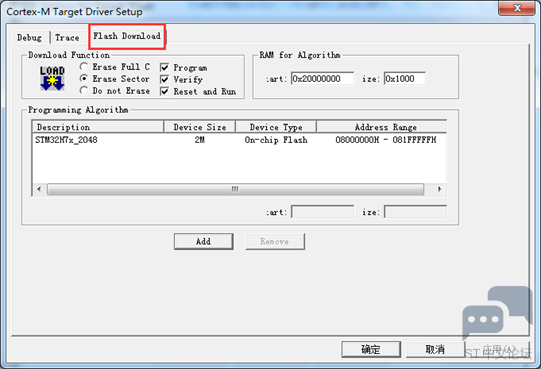This screenshot has height=369, width=541.
Task: Click the Address Range column header
Action: point(382,127)
